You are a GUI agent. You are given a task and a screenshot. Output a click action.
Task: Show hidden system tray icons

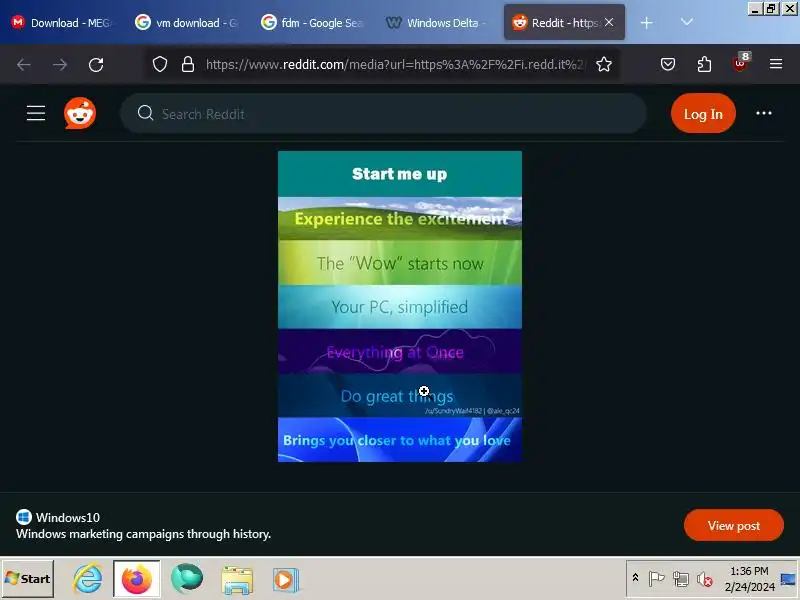point(635,578)
